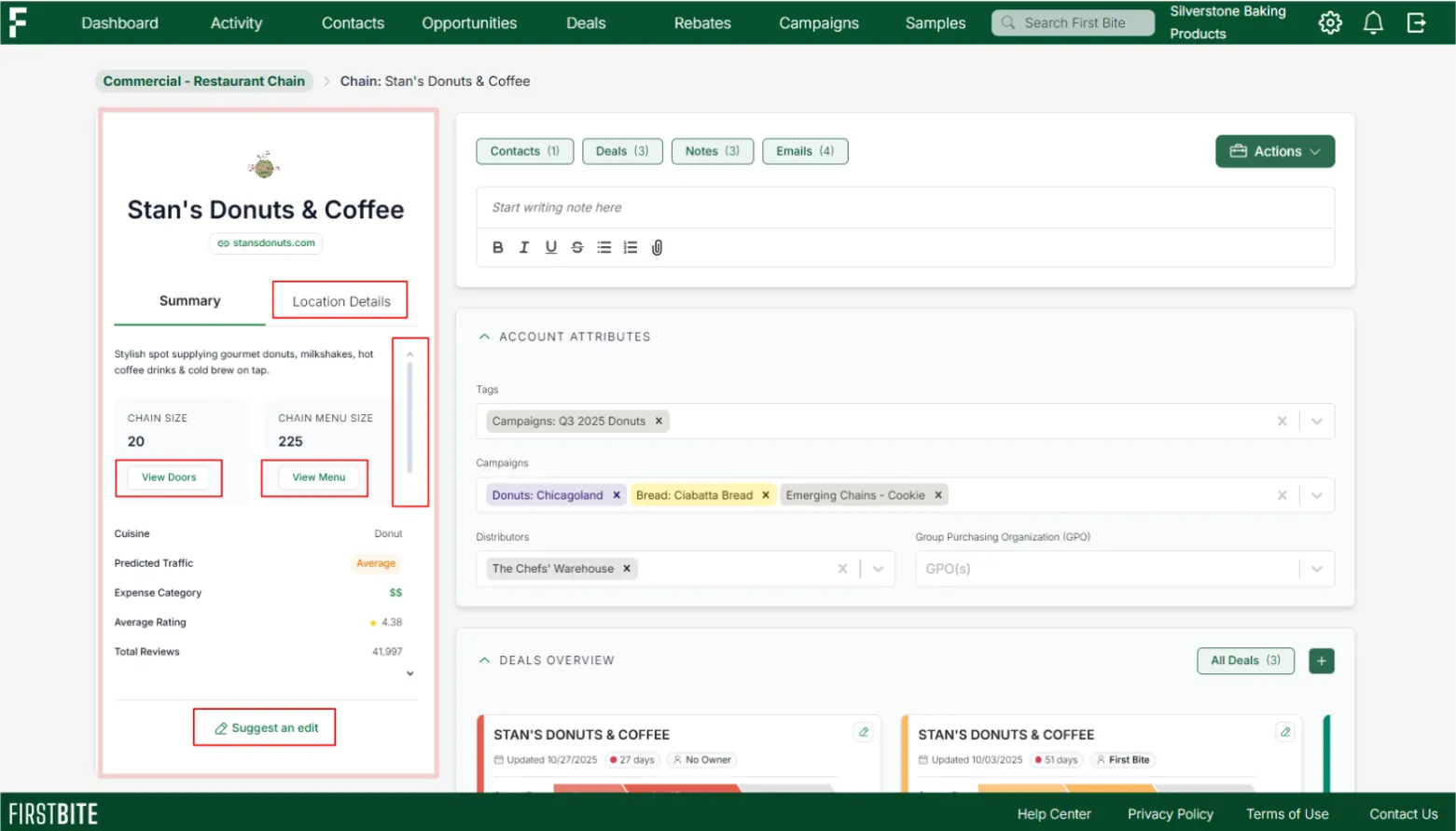Remove the 'Donuts: Chicagoland' campaign chip

click(617, 495)
